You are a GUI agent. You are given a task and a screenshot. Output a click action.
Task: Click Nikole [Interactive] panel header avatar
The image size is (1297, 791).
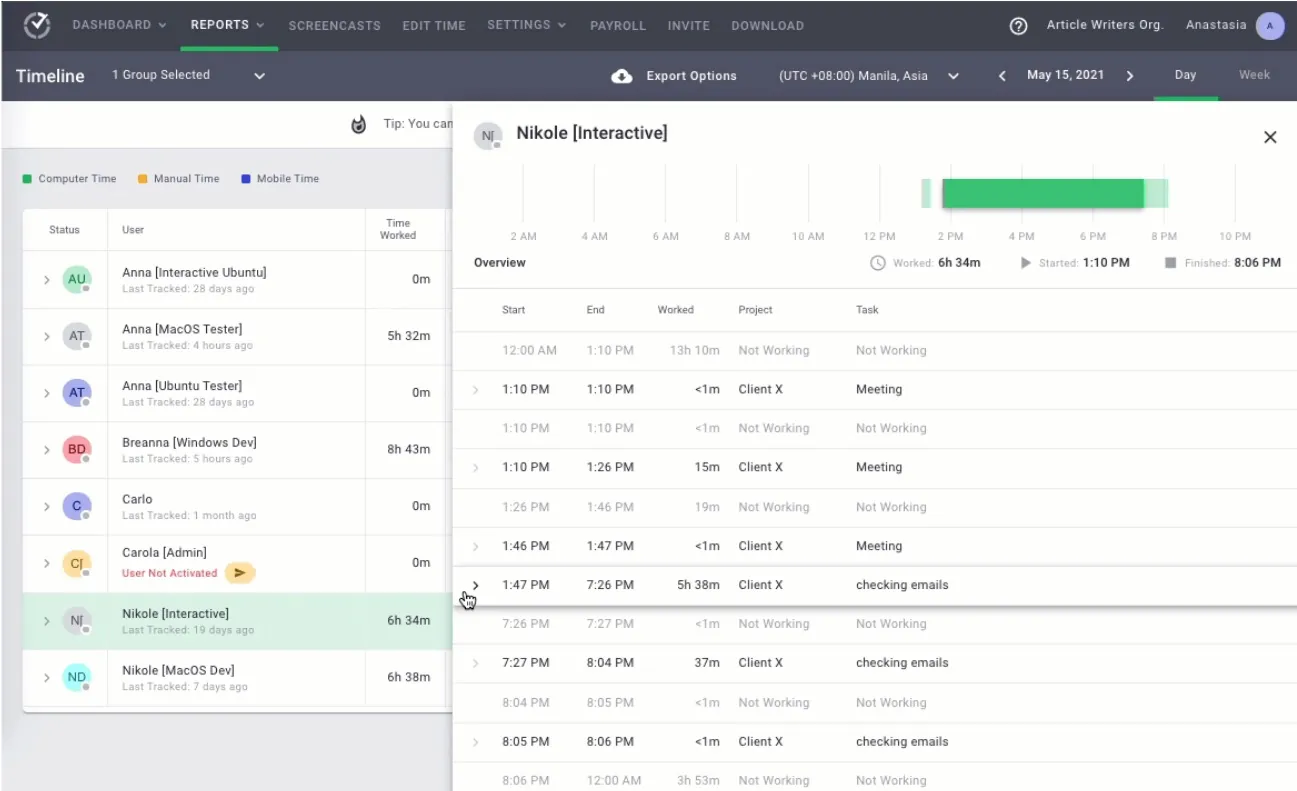[488, 136]
